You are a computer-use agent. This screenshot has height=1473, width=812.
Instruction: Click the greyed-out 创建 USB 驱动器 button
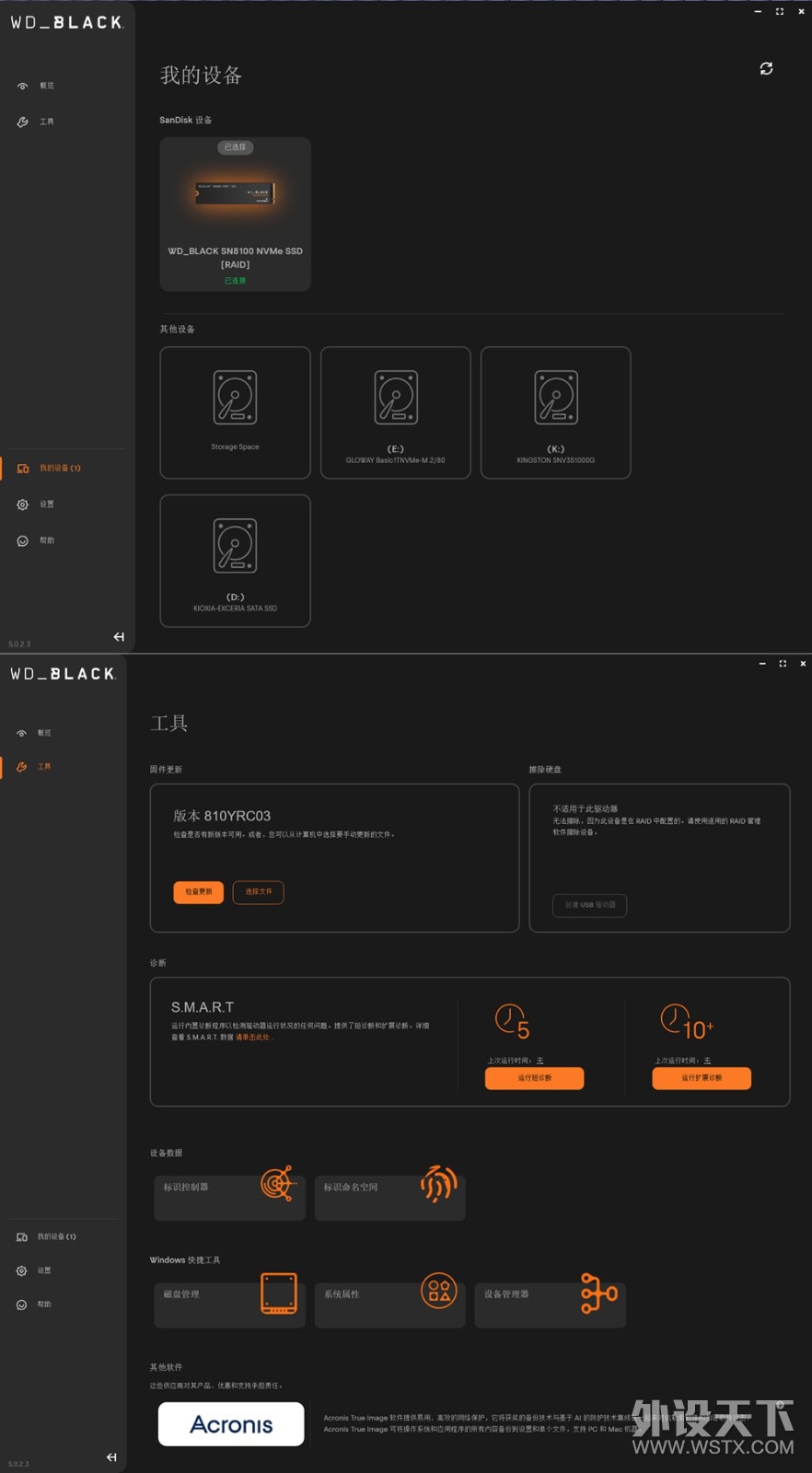click(x=590, y=905)
